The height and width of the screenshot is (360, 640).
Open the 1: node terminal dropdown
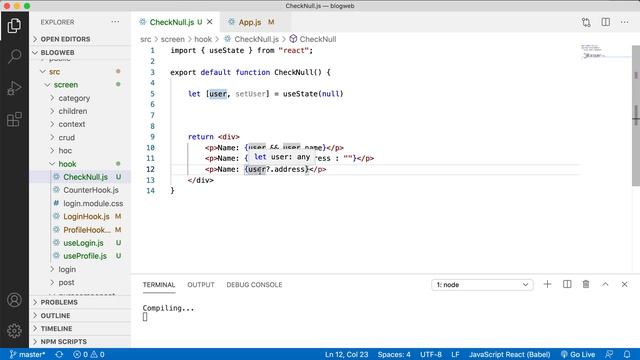482,284
